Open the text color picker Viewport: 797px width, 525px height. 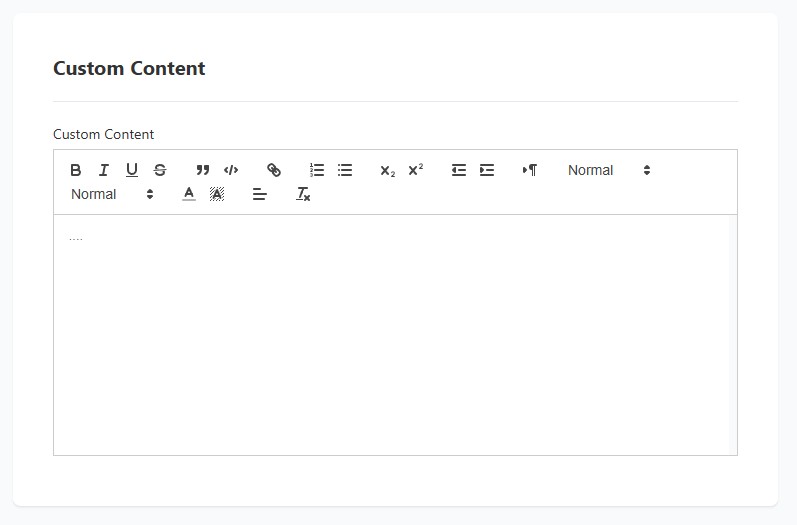click(189, 194)
